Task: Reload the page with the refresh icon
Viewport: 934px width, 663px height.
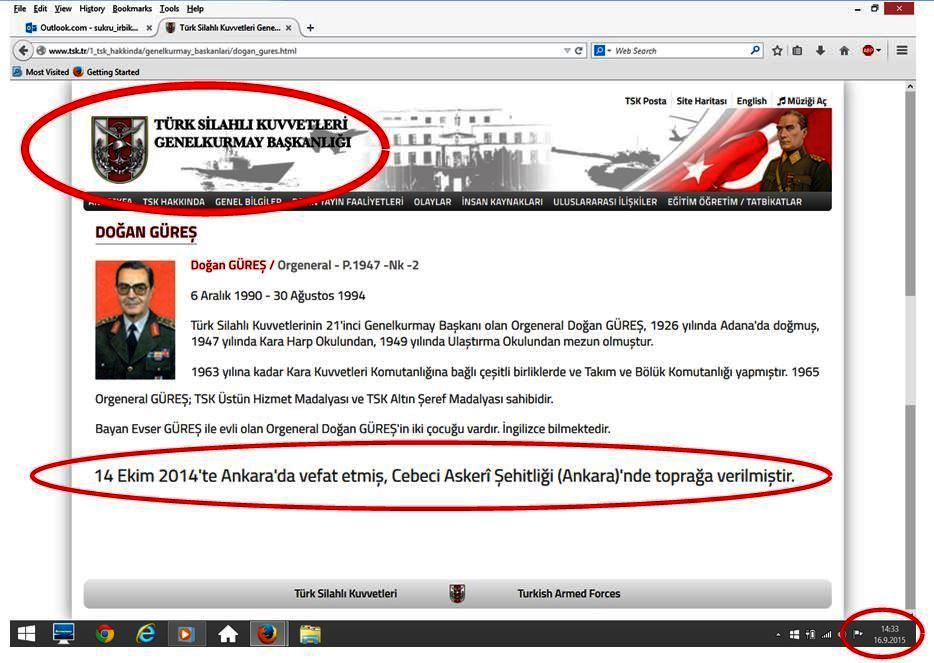Action: pos(579,51)
